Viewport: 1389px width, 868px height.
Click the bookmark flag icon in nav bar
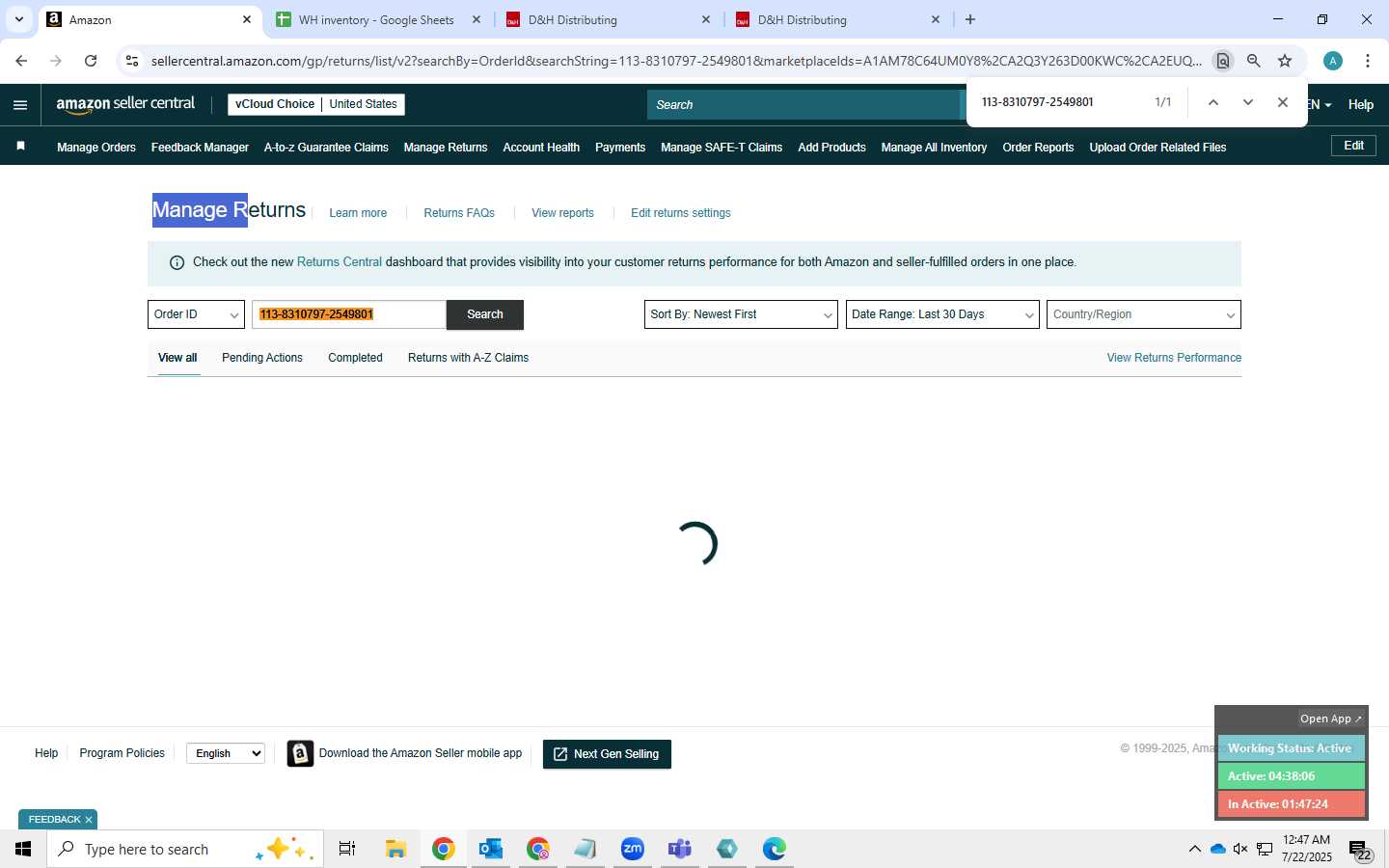pos(20,147)
